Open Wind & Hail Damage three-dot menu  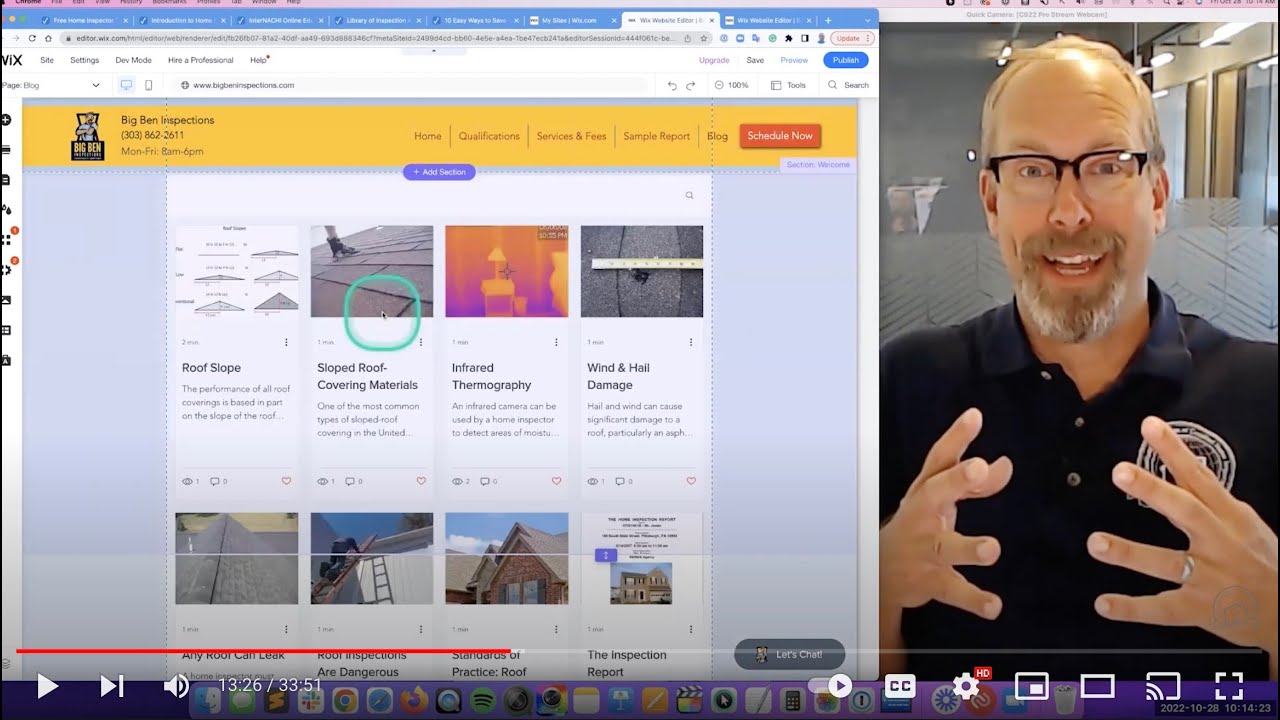point(691,342)
